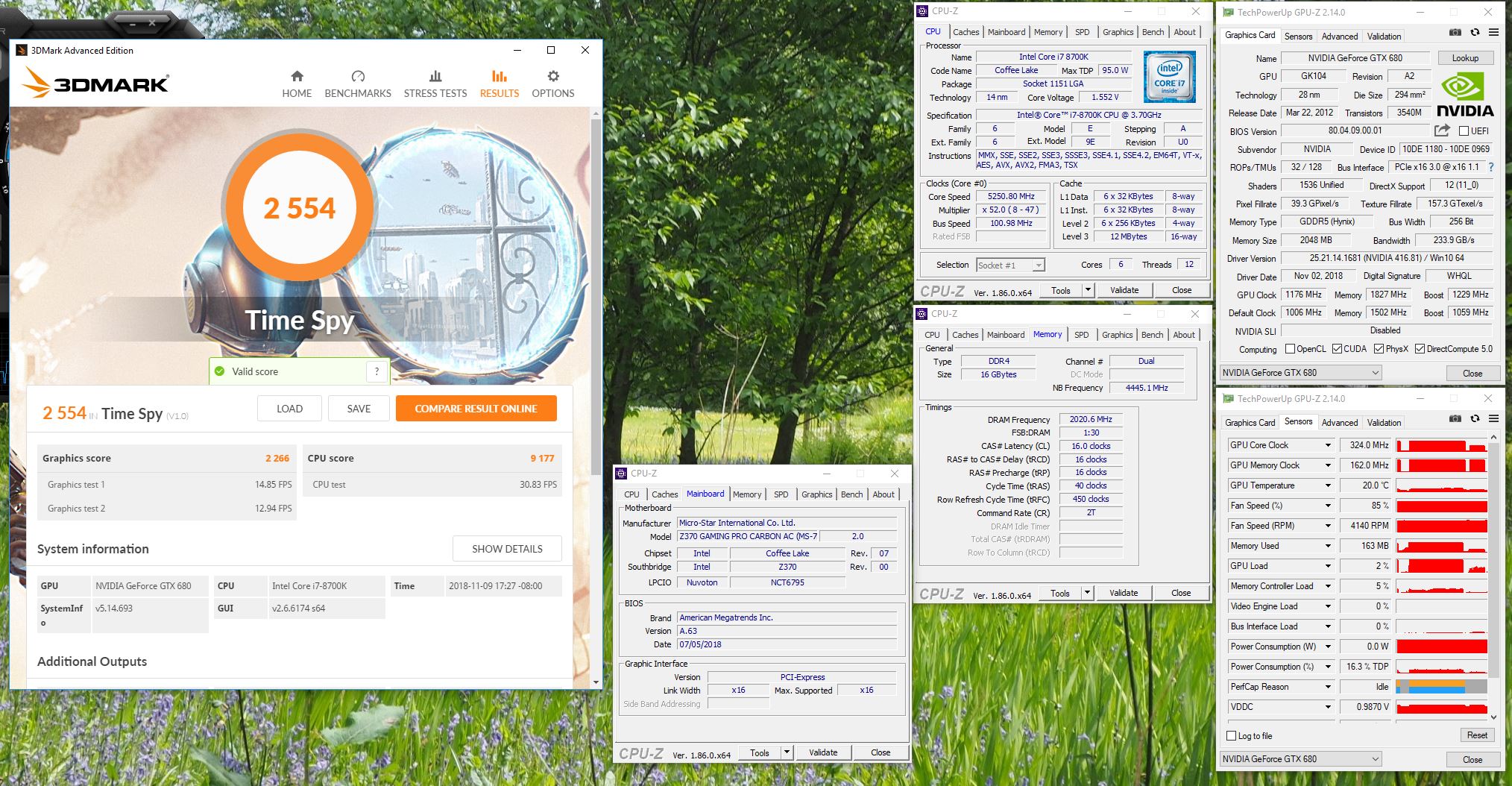Switch to SPD tab in CPU-Z Memory window
The image size is (1512, 786).
pyautogui.click(x=1081, y=335)
